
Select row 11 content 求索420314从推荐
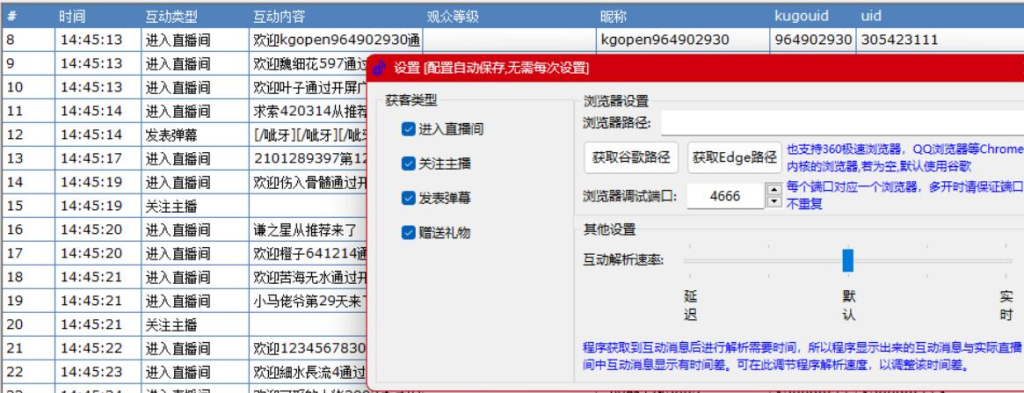308,111
